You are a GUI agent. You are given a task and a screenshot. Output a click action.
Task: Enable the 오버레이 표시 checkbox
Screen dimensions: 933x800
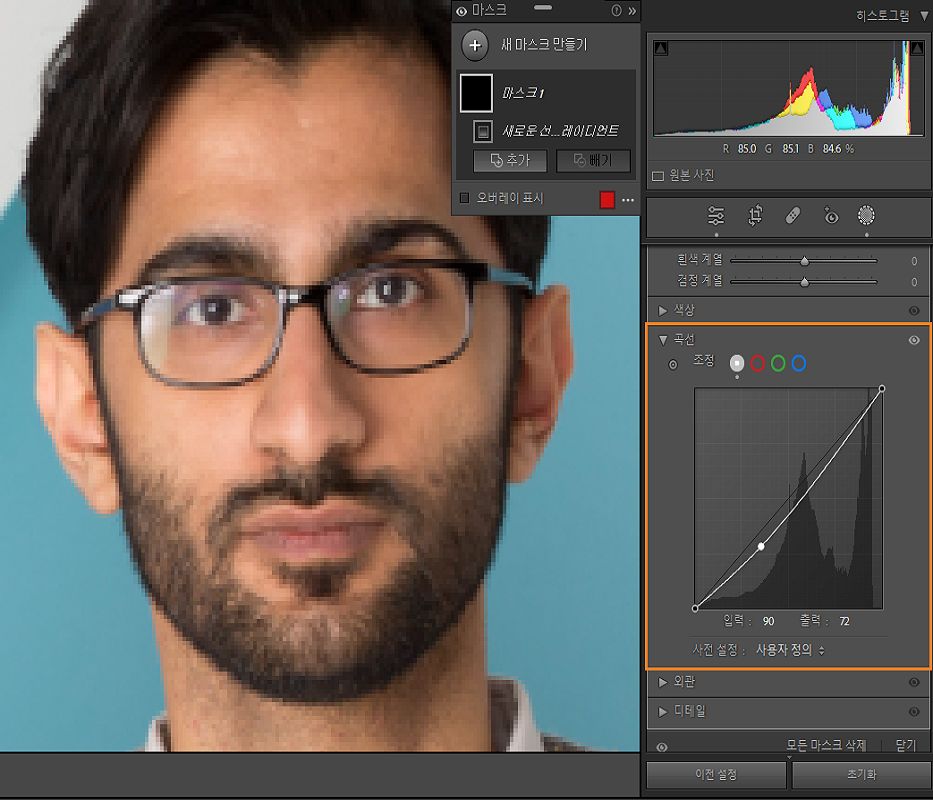pos(465,198)
